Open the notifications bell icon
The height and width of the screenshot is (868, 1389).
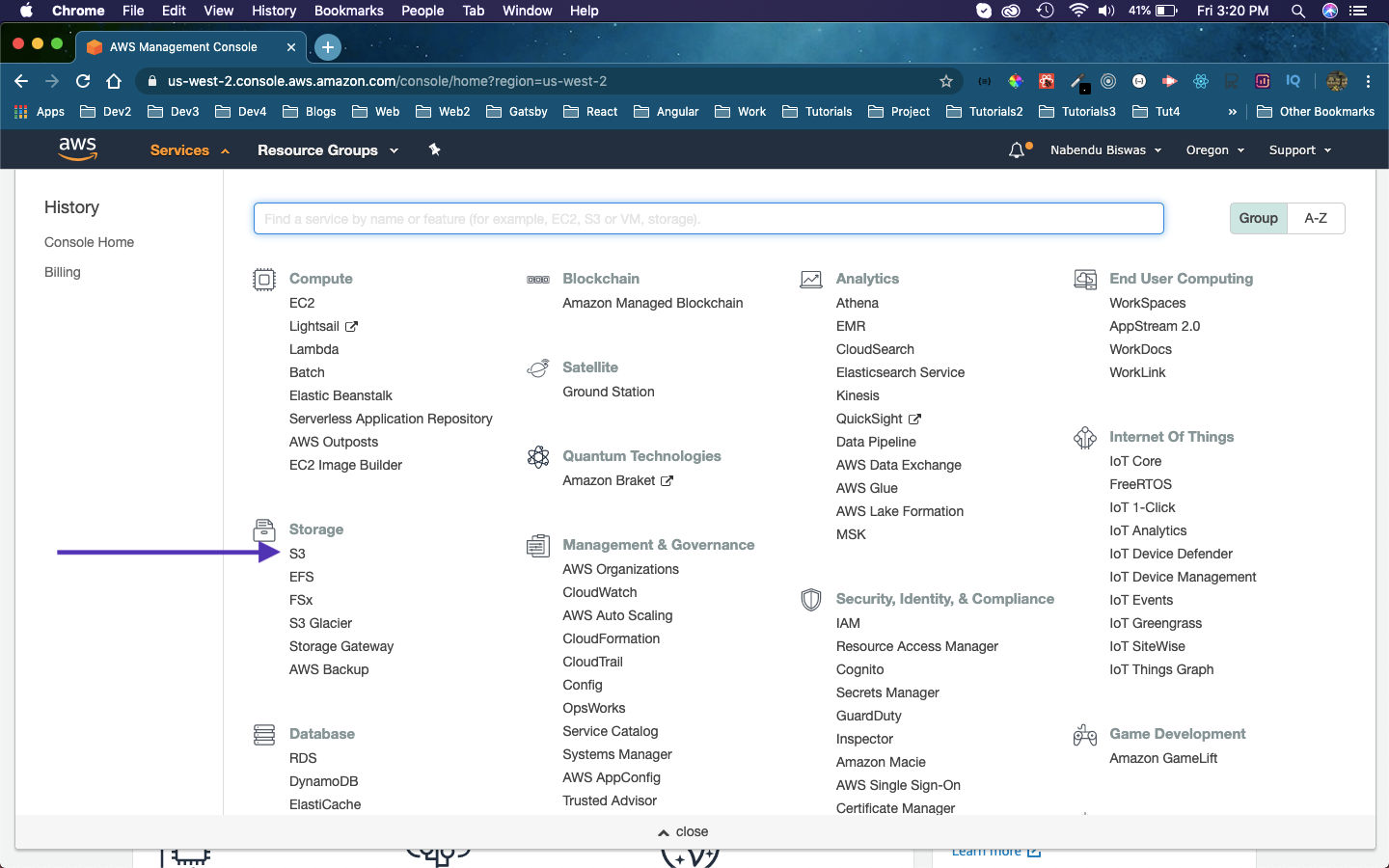point(1017,150)
